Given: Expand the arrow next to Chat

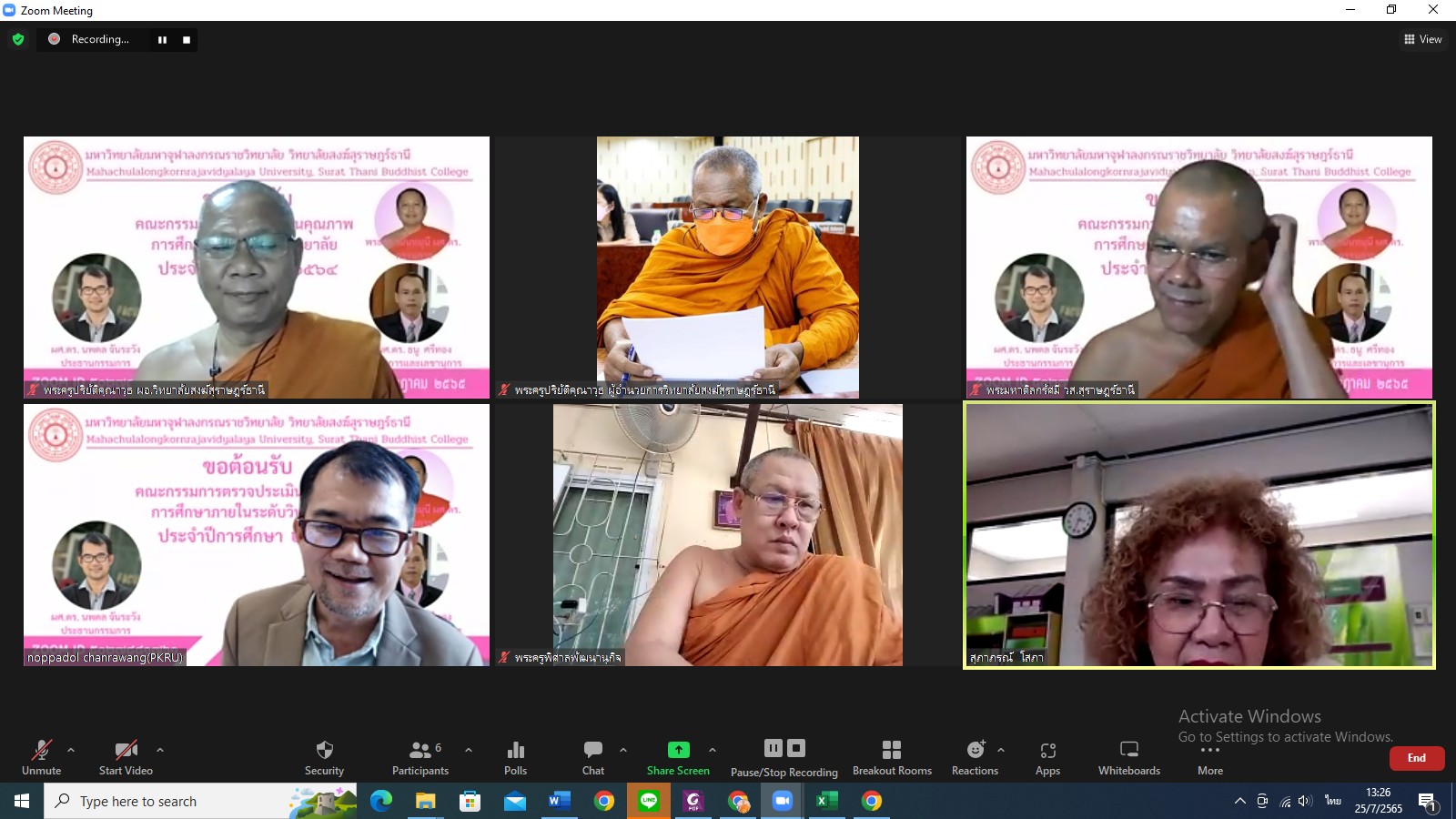Looking at the screenshot, I should (x=623, y=750).
